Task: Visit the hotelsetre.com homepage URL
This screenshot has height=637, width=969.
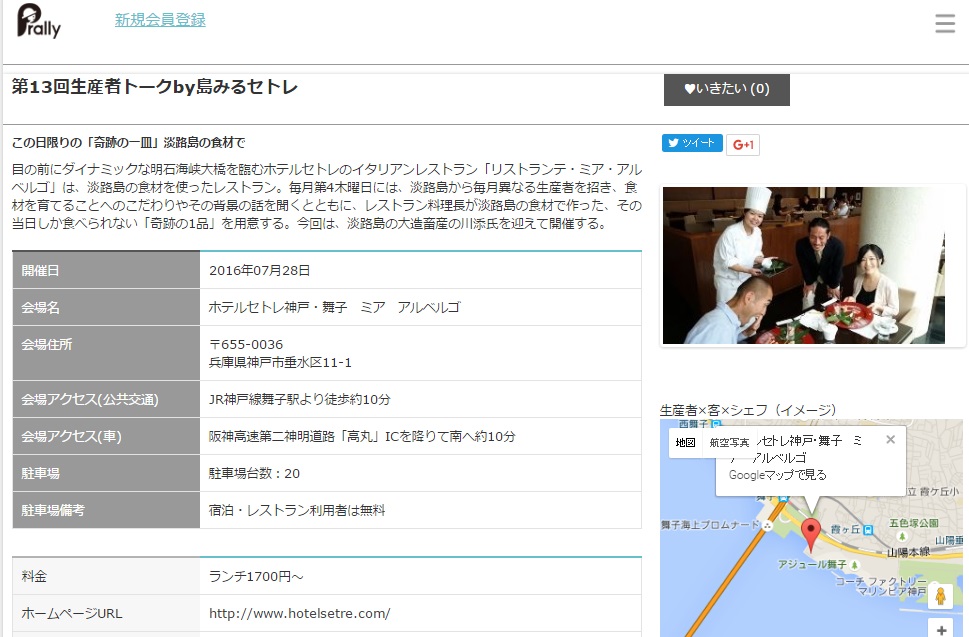Action: click(x=299, y=613)
